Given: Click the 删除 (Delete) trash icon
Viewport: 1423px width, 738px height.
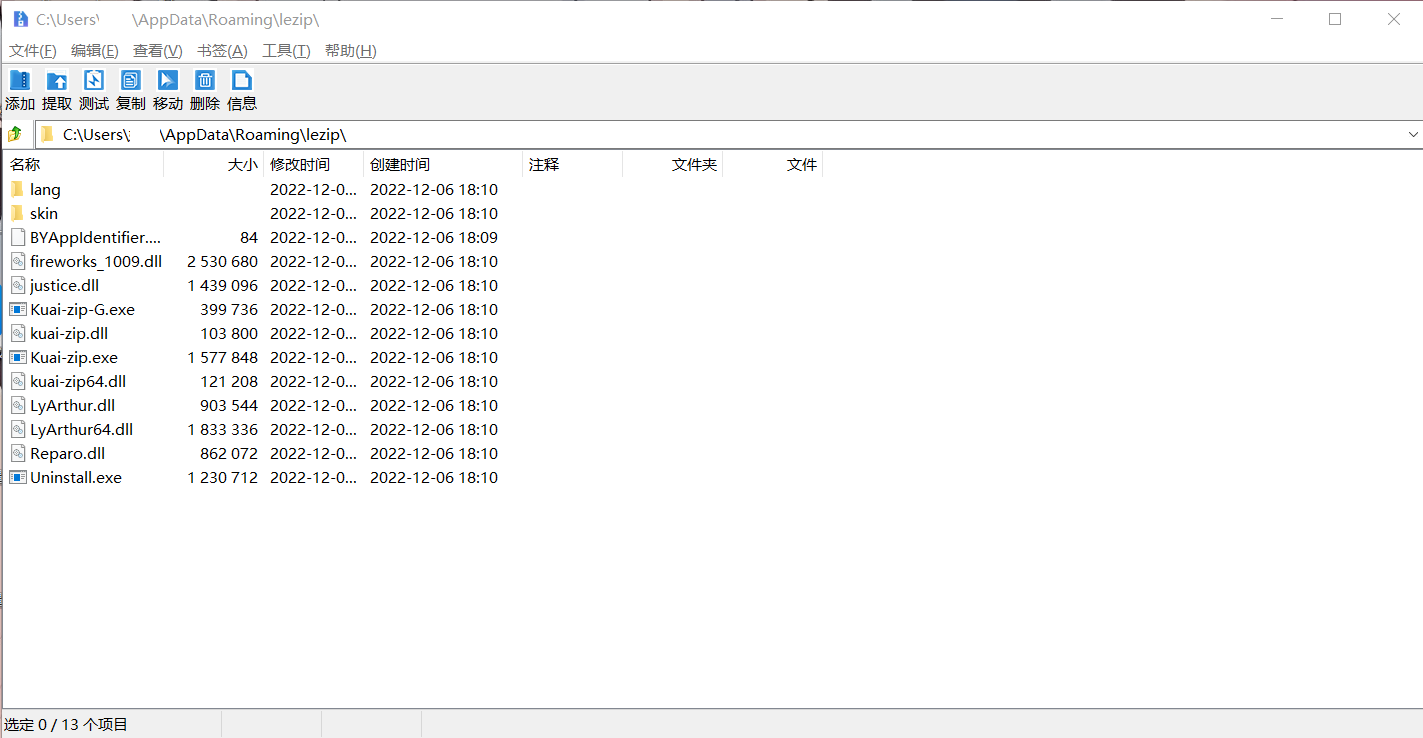Looking at the screenshot, I should 205,81.
